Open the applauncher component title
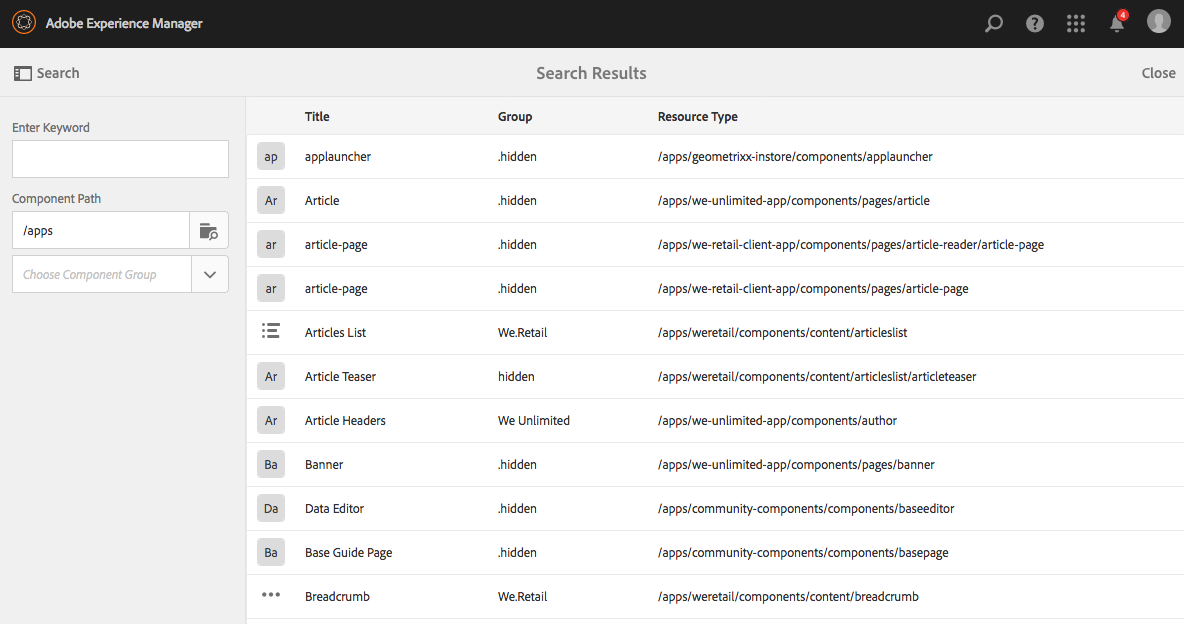This screenshot has width=1184, height=624. pos(338,156)
